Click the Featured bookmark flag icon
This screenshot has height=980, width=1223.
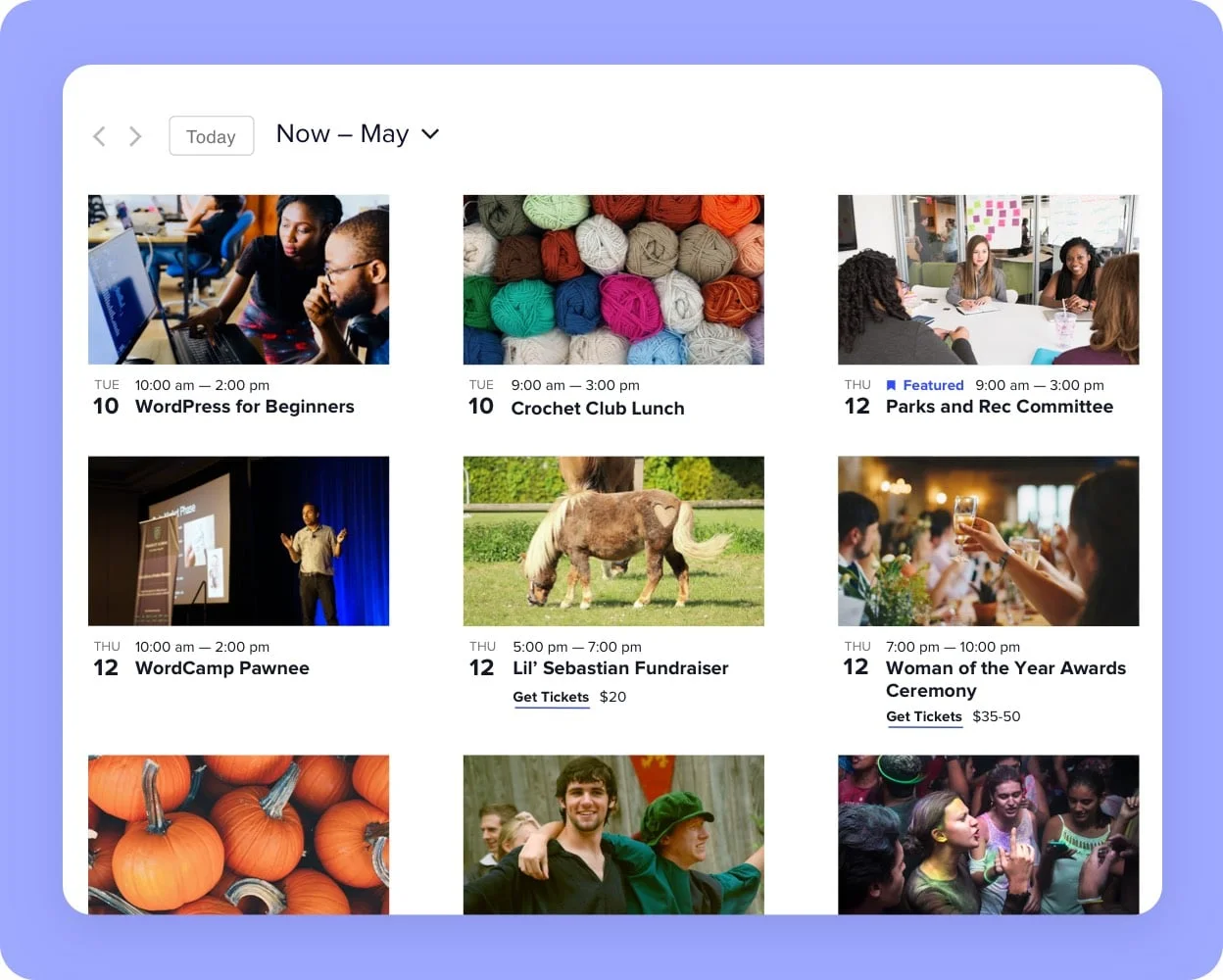pos(891,385)
